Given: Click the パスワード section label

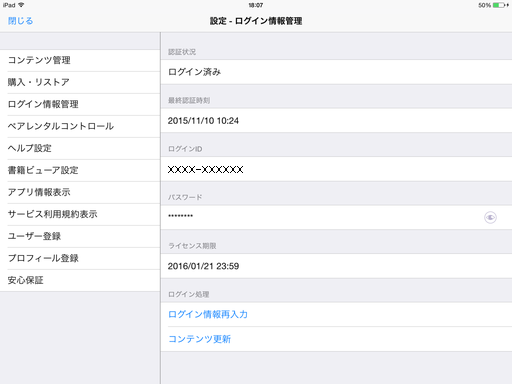Looking at the screenshot, I should [x=185, y=197].
